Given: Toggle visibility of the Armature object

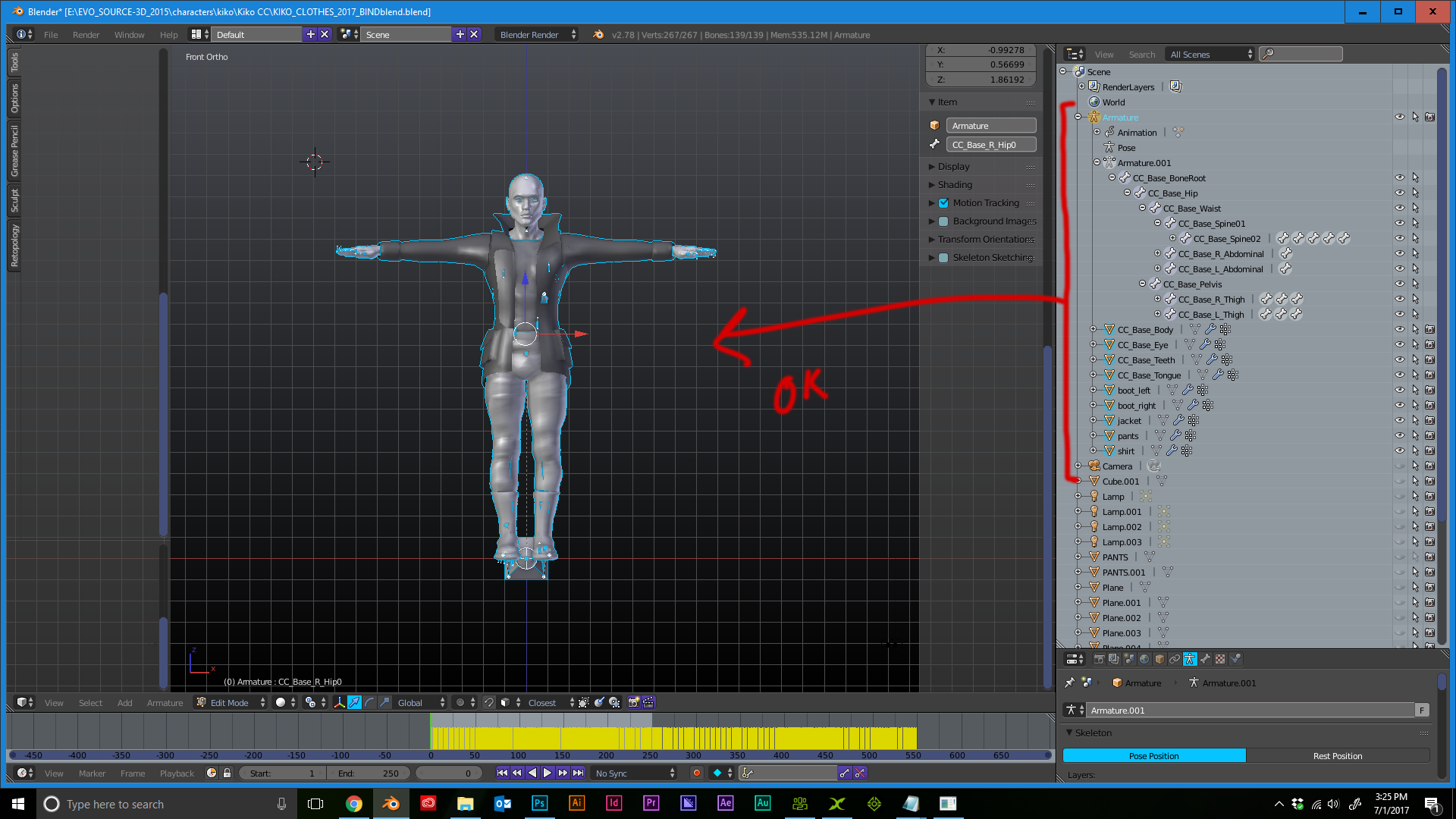Looking at the screenshot, I should pos(1400,117).
